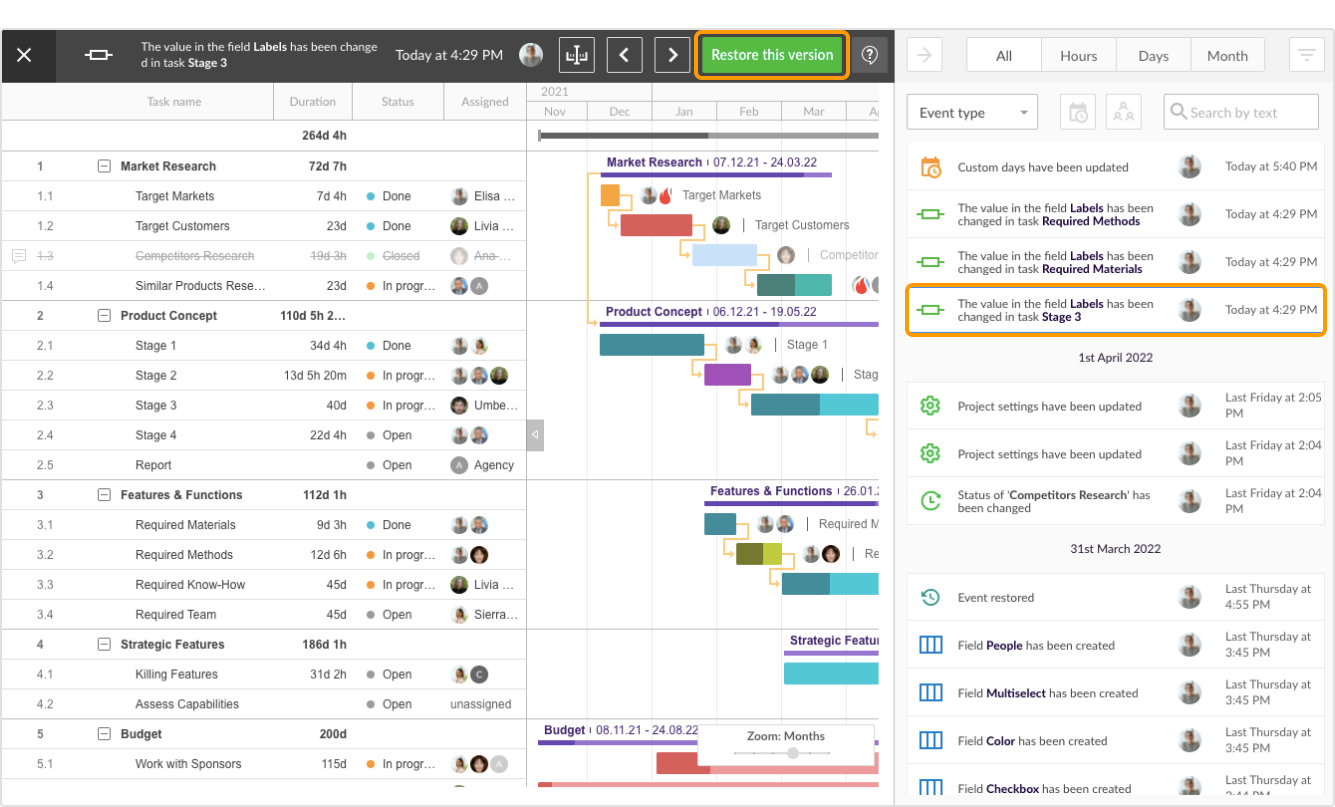Click the Restore this version button
Image resolution: width=1335 pixels, height=807 pixels.
pos(771,55)
